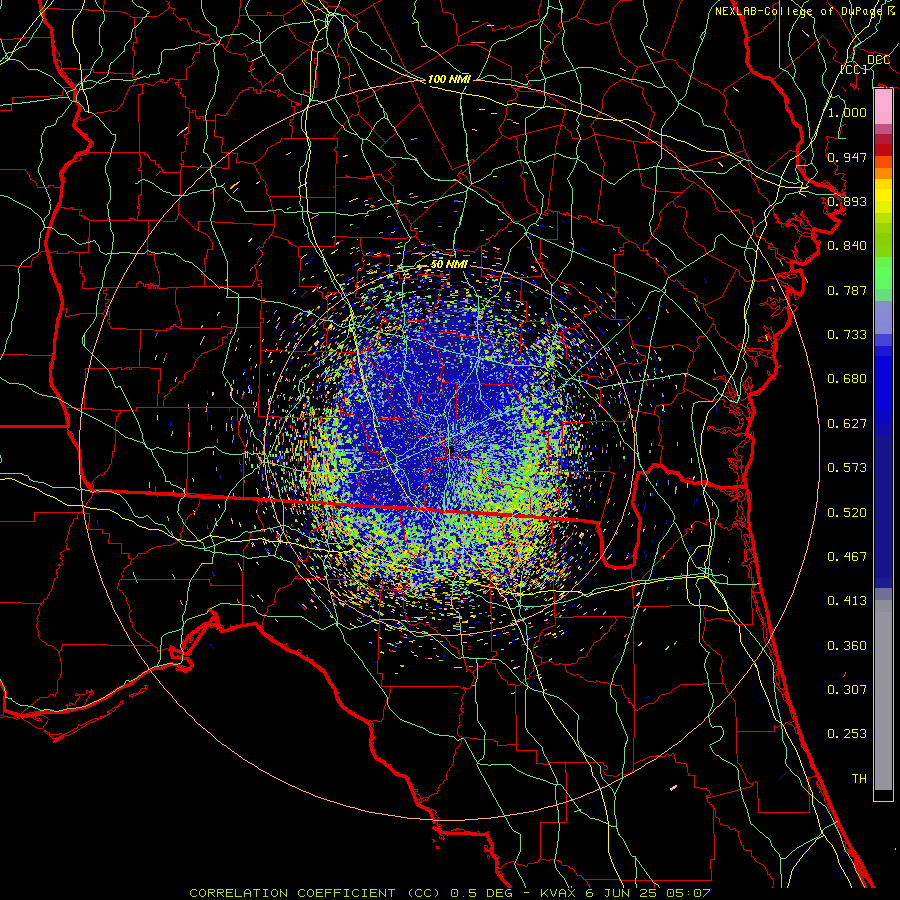Screen dimensions: 900x900
Task: Pick the lavender segment of color bar
Action: pyautogui.click(x=883, y=317)
